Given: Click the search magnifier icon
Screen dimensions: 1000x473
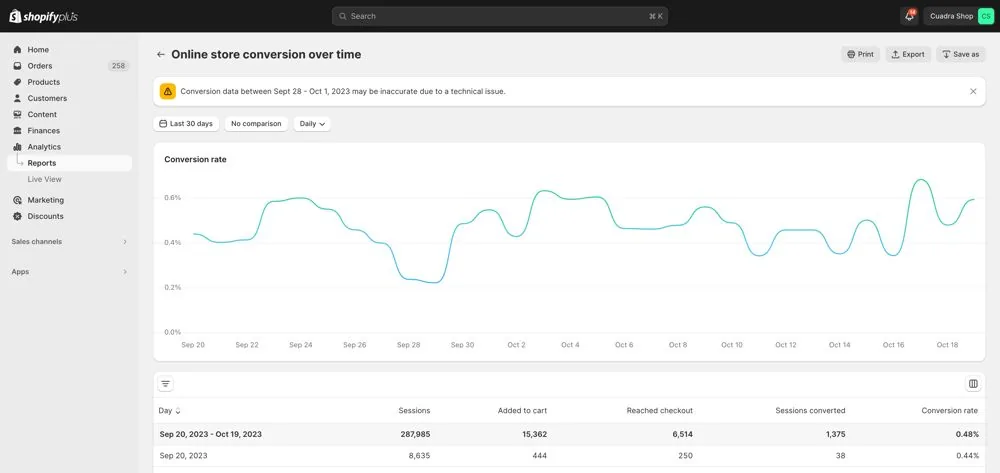Looking at the screenshot, I should coord(342,16).
